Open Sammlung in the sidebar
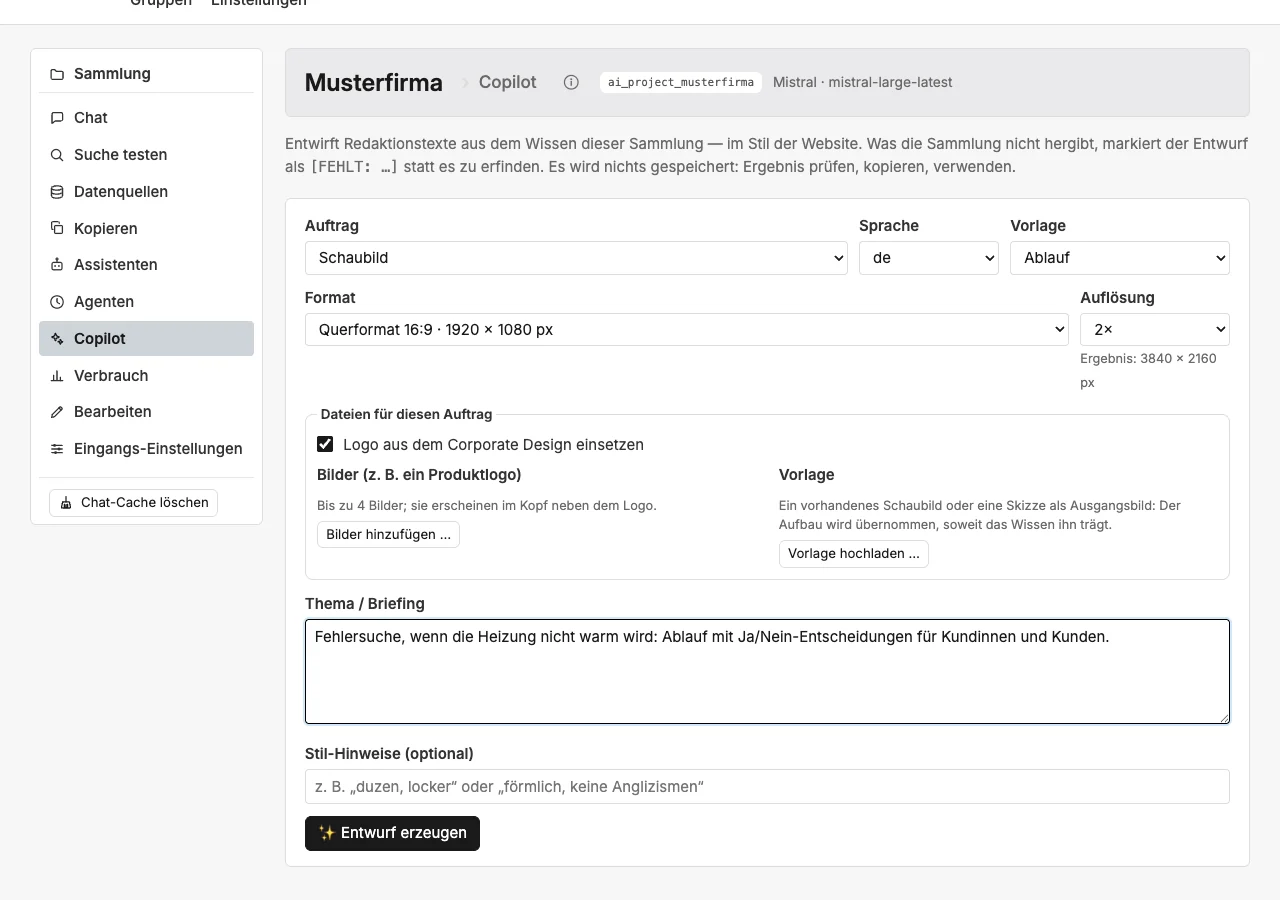1280x900 pixels. click(x=146, y=74)
